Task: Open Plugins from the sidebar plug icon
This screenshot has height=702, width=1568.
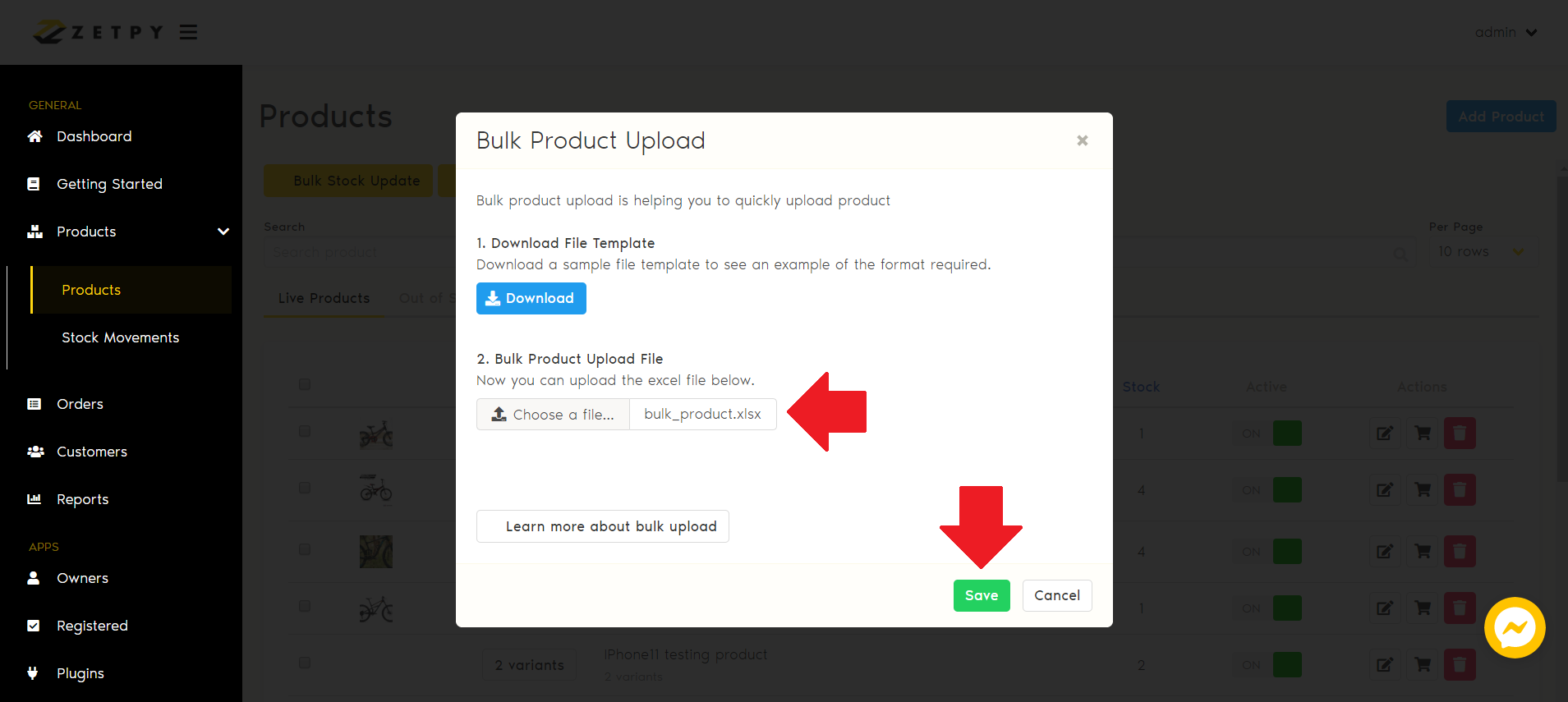Action: tap(33, 673)
